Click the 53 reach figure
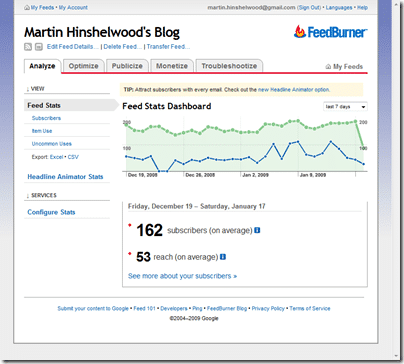Image resolution: width=404 pixels, height=364 pixels. pyautogui.click(x=143, y=257)
